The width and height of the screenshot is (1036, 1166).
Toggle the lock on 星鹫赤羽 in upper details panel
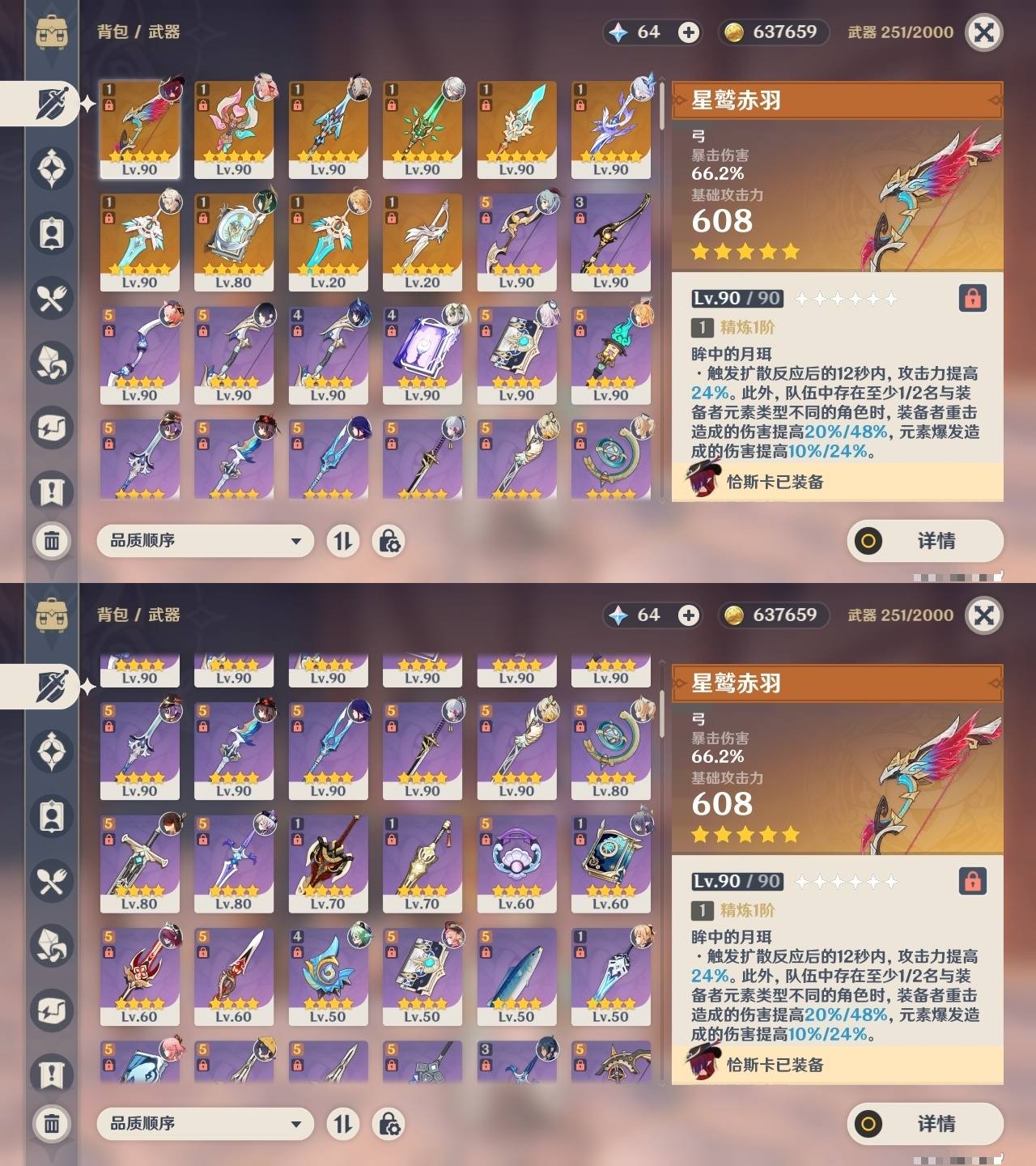coord(972,298)
